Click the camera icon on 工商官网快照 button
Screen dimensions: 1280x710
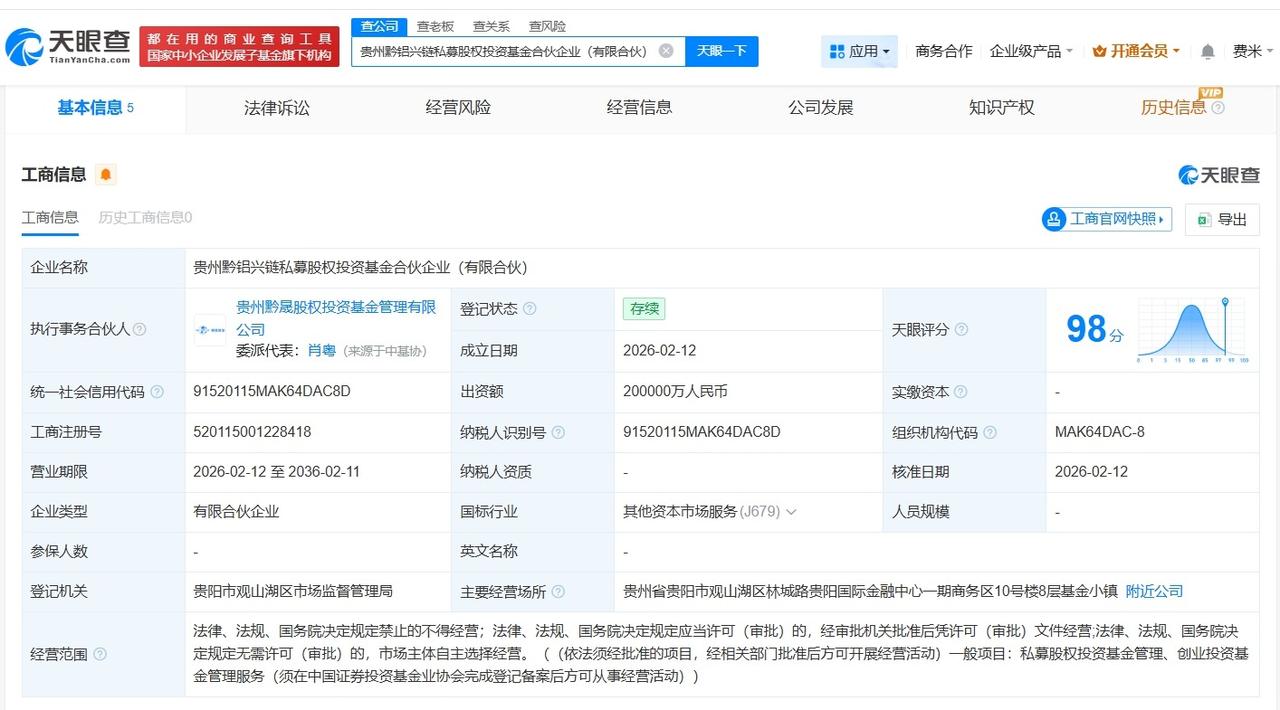click(1053, 218)
